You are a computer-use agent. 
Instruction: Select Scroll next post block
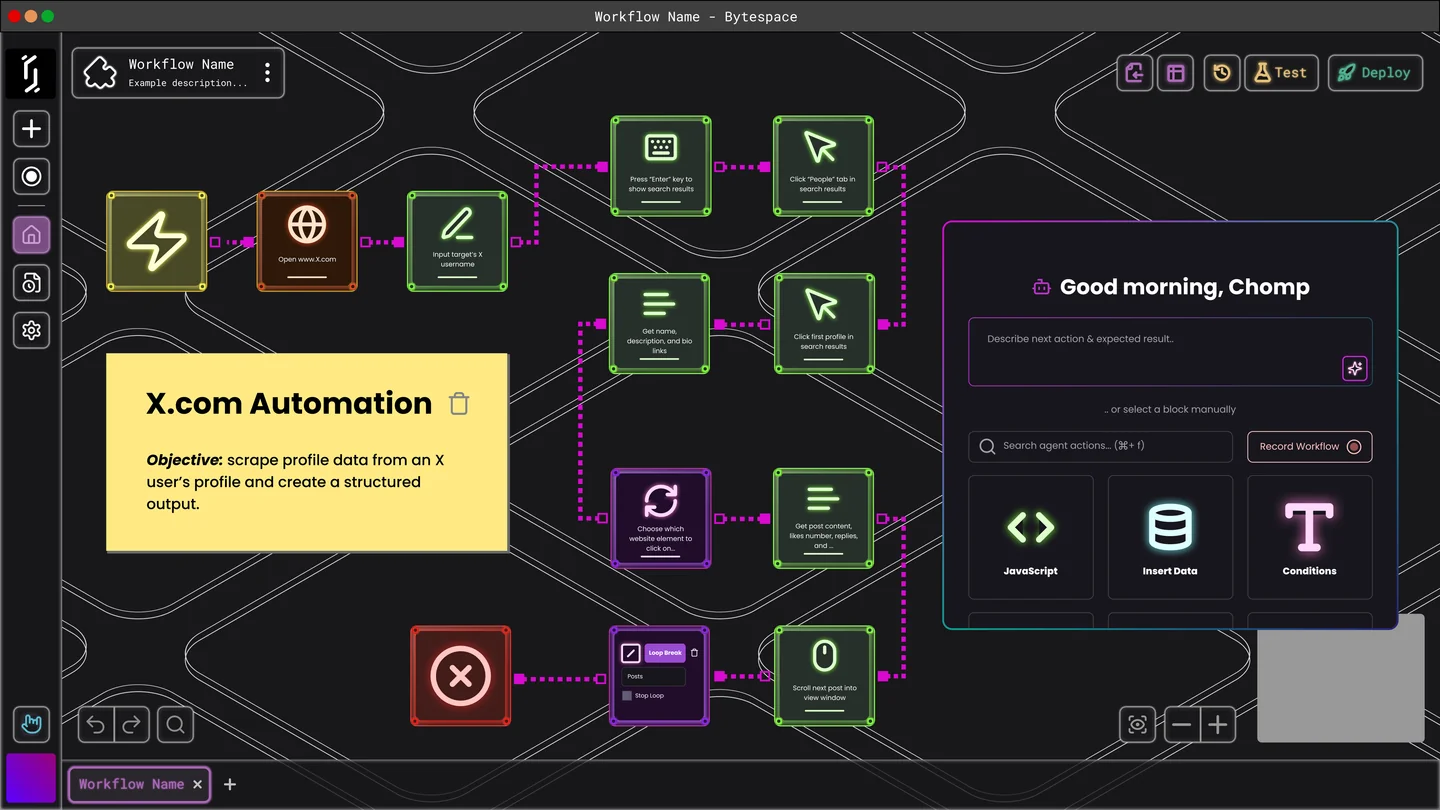click(824, 676)
